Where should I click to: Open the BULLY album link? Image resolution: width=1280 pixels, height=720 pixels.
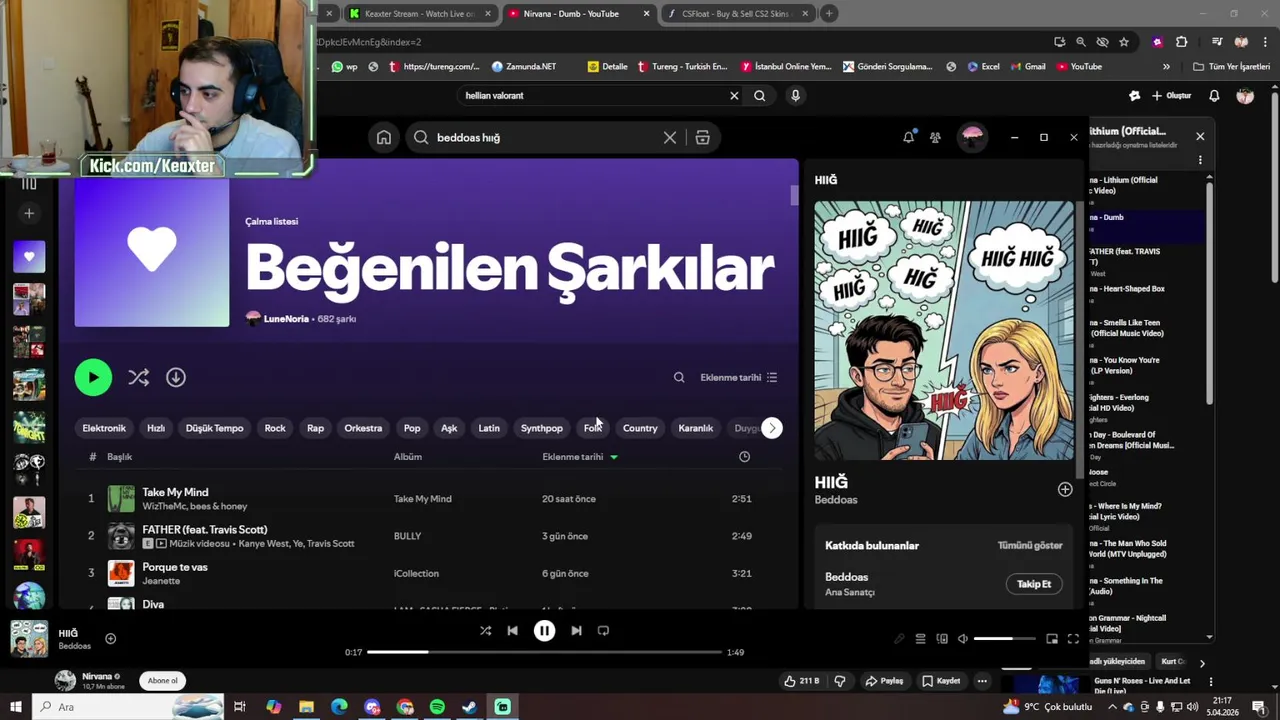pyautogui.click(x=407, y=536)
